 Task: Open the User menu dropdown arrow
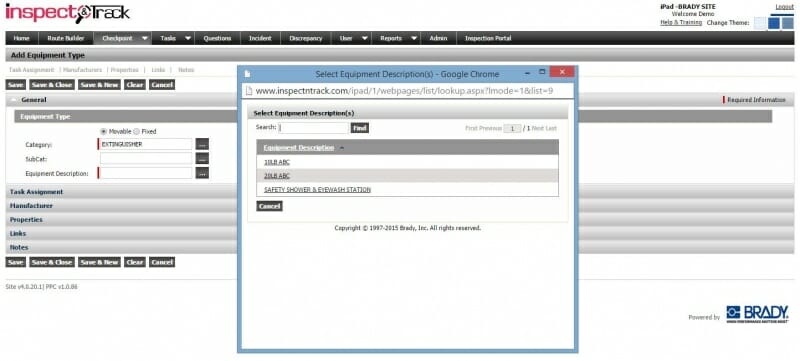365,38
